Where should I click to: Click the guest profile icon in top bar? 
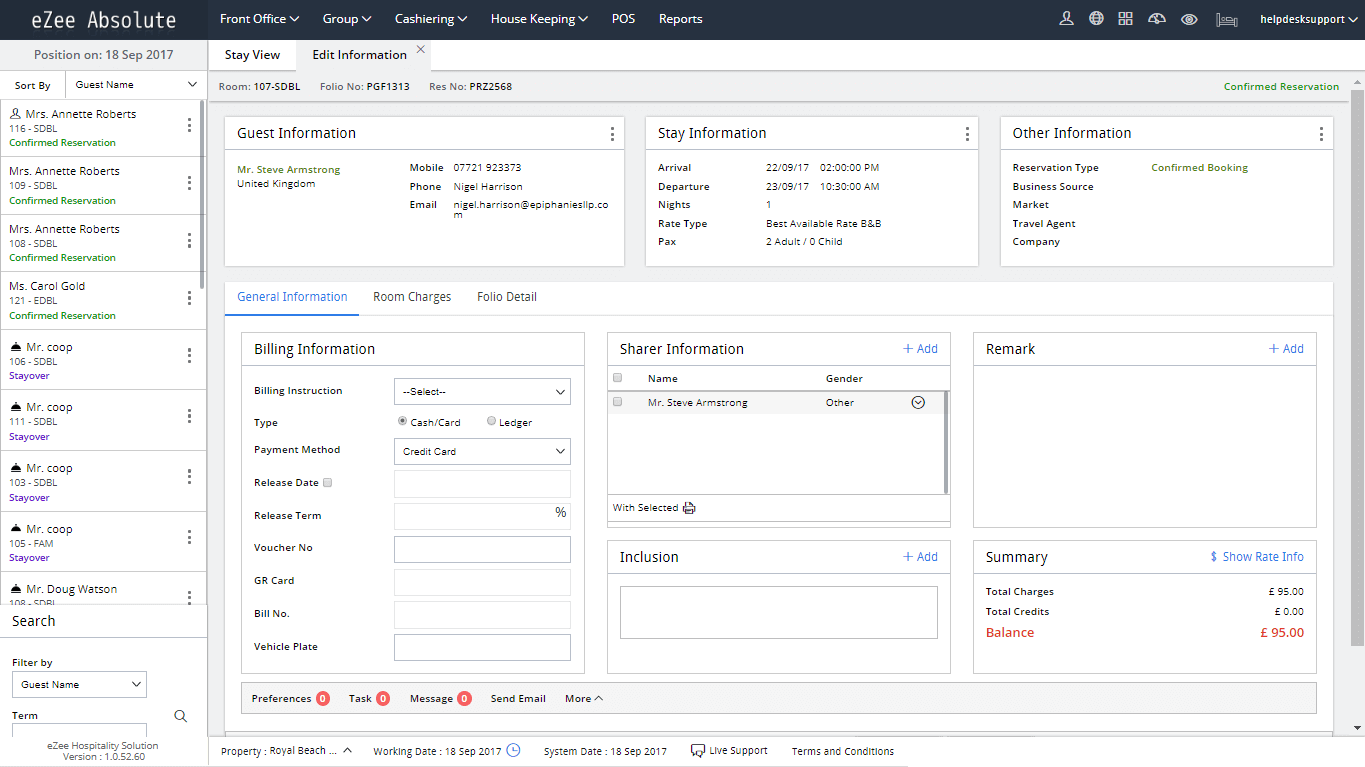1066,19
